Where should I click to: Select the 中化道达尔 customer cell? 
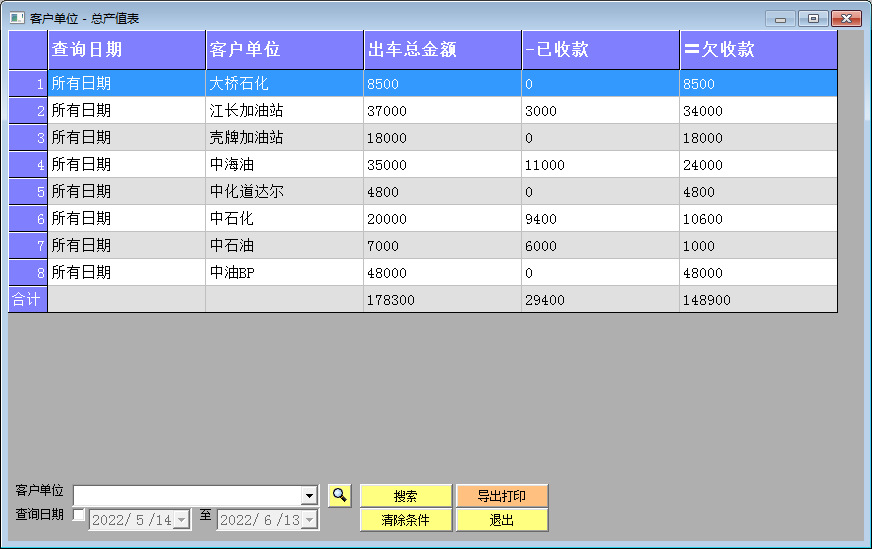pyautogui.click(x=285, y=191)
